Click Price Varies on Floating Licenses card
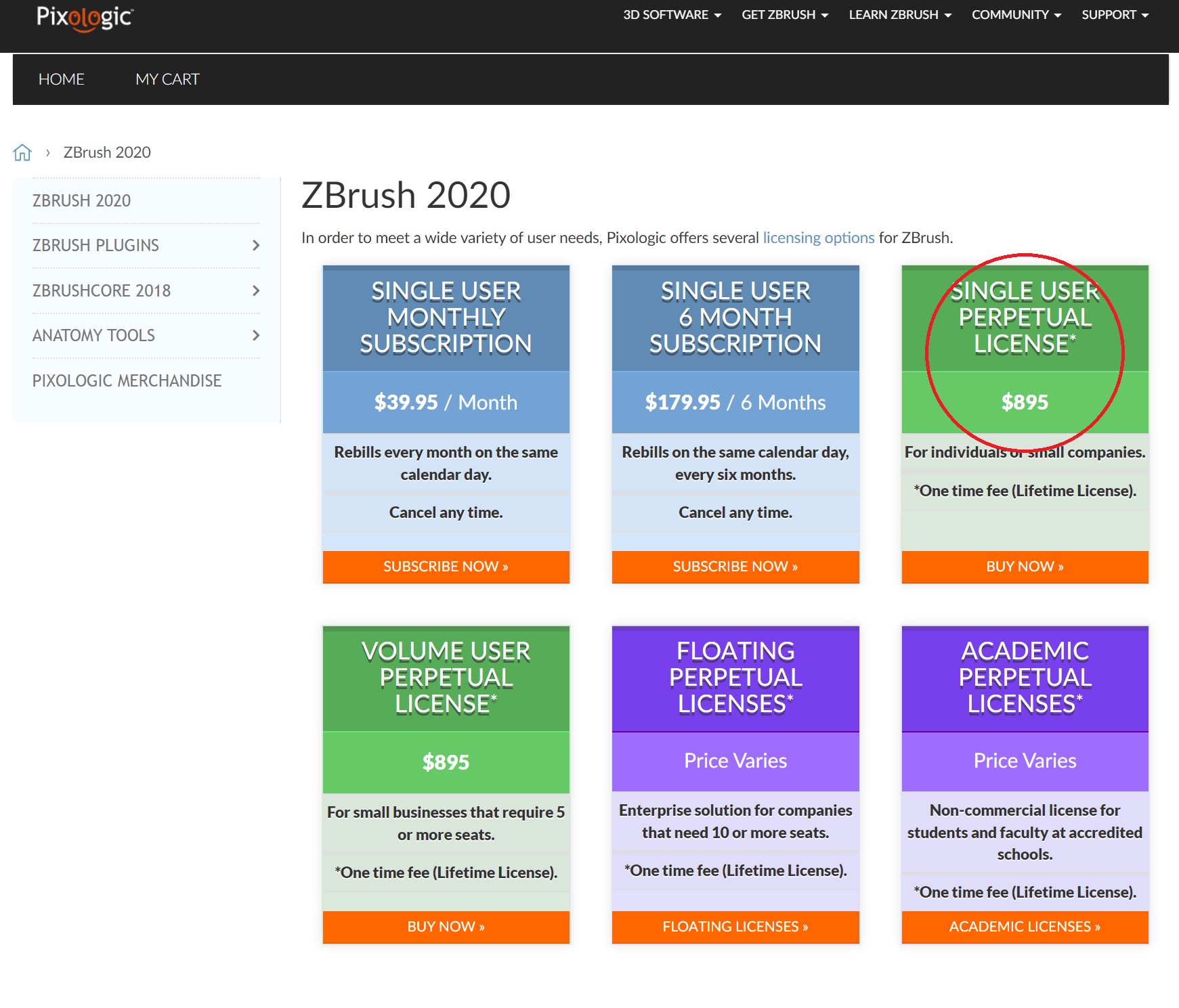The height and width of the screenshot is (1008, 1179). point(735,761)
